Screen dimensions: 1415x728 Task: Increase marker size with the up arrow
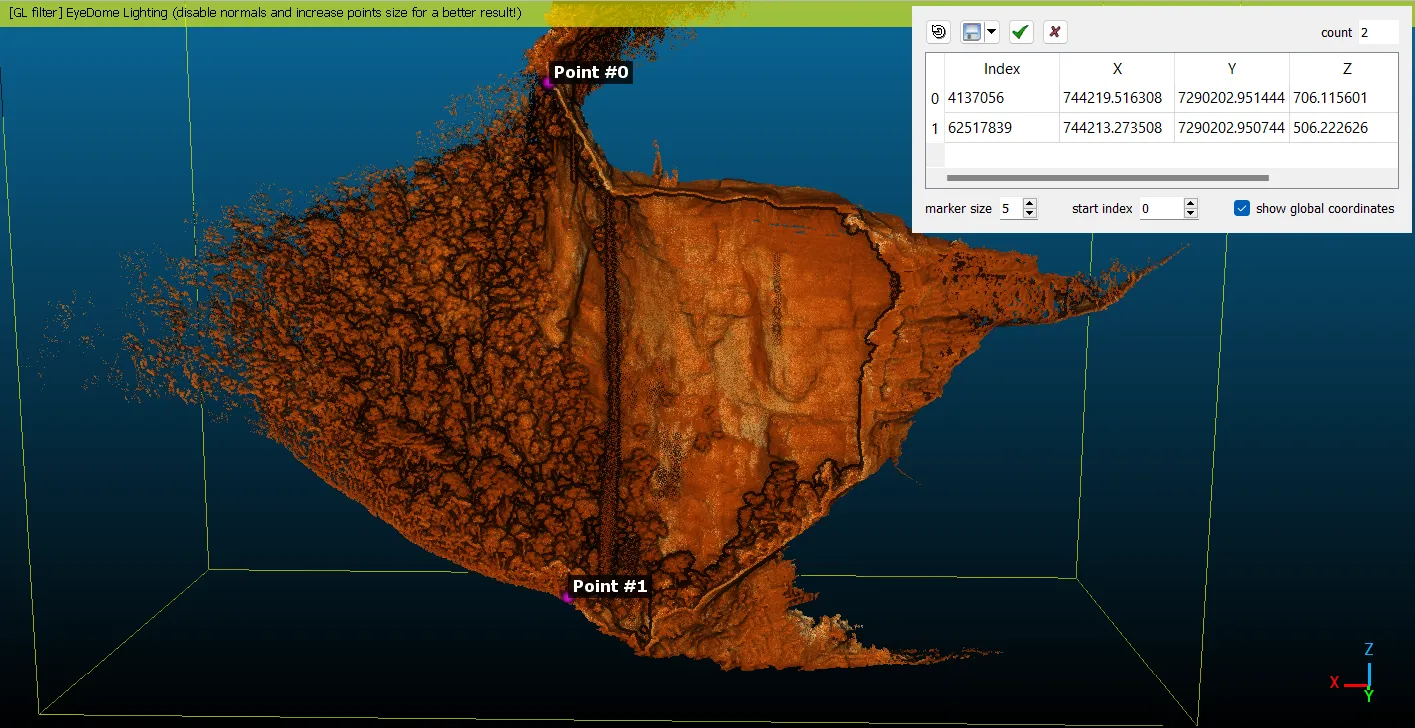point(1030,203)
